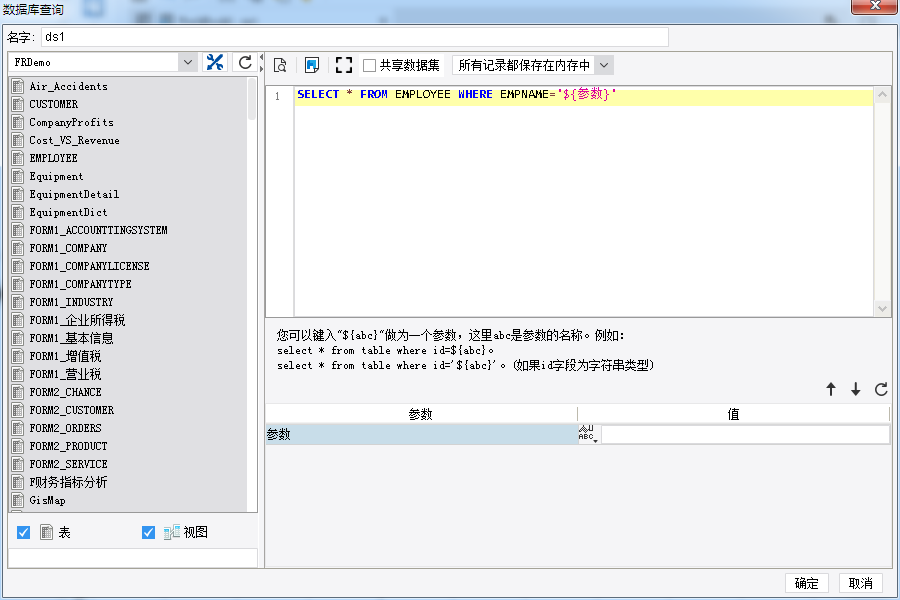Screen dimensions: 900x600
Task: Select the FORM1_企业所得税 table
Action: point(77,320)
